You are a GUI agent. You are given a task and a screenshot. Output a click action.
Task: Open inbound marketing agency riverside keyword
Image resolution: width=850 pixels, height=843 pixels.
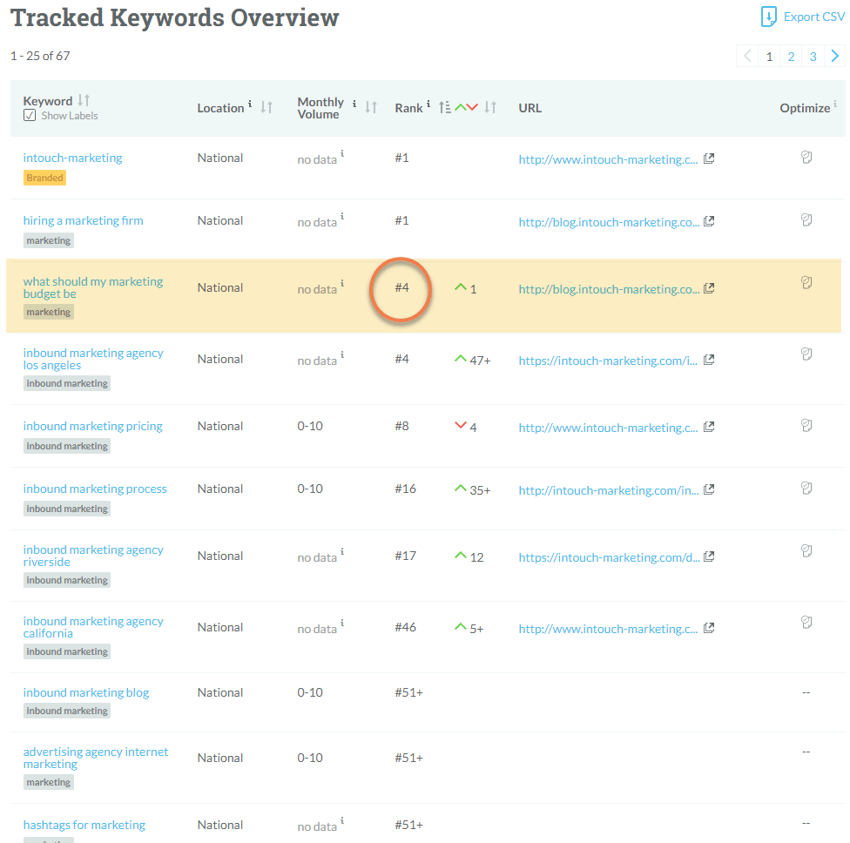coord(93,556)
